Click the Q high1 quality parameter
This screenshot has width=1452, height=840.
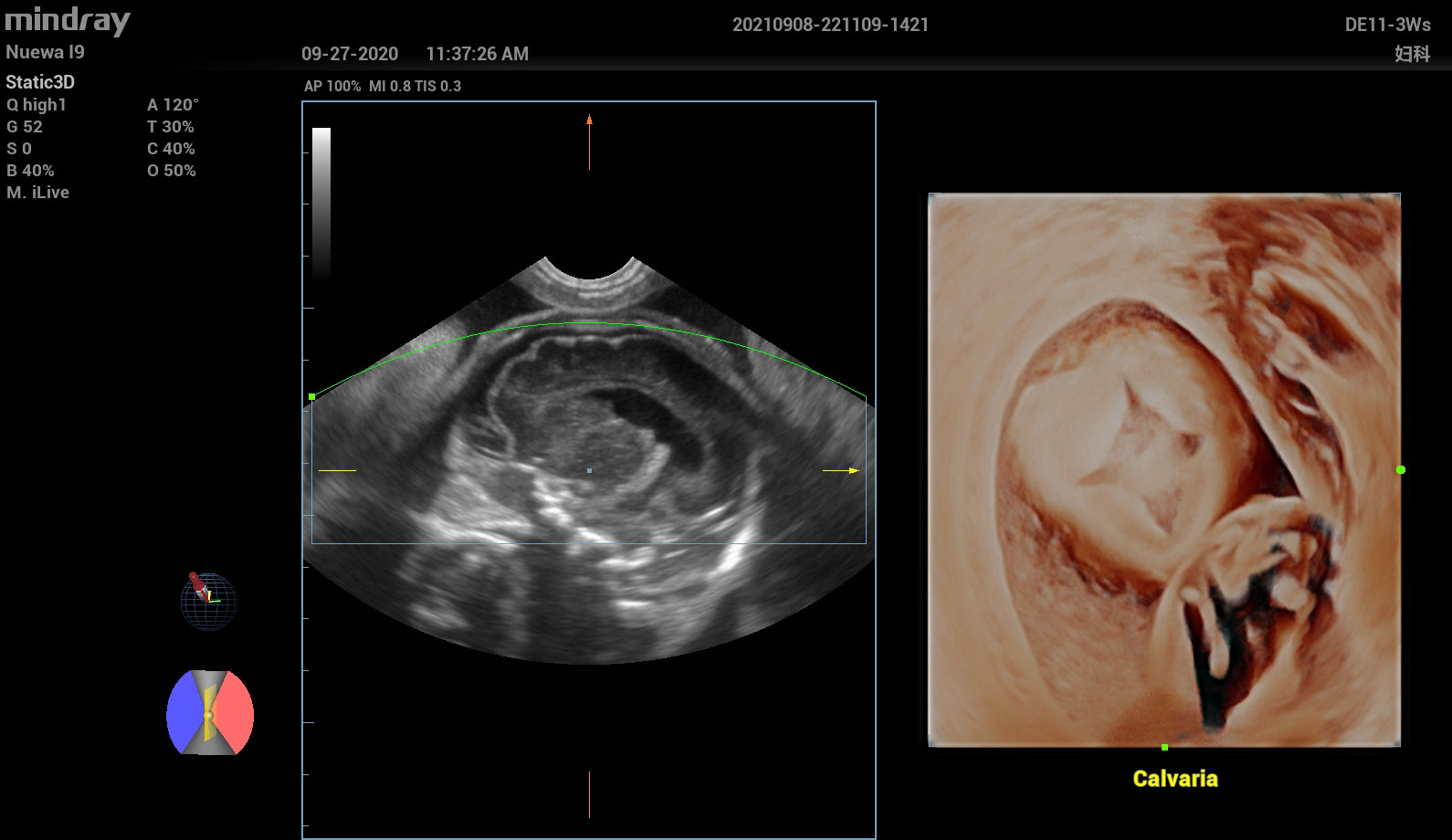37,105
